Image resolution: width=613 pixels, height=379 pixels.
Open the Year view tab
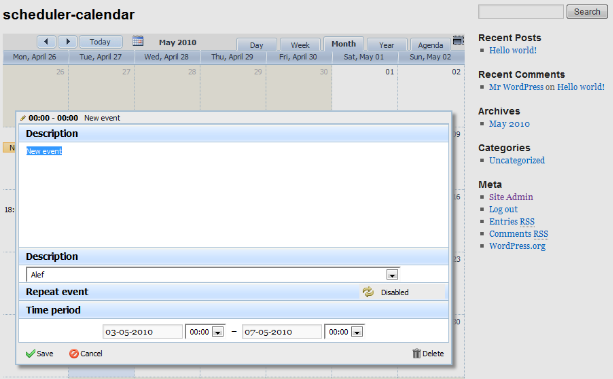(x=387, y=45)
